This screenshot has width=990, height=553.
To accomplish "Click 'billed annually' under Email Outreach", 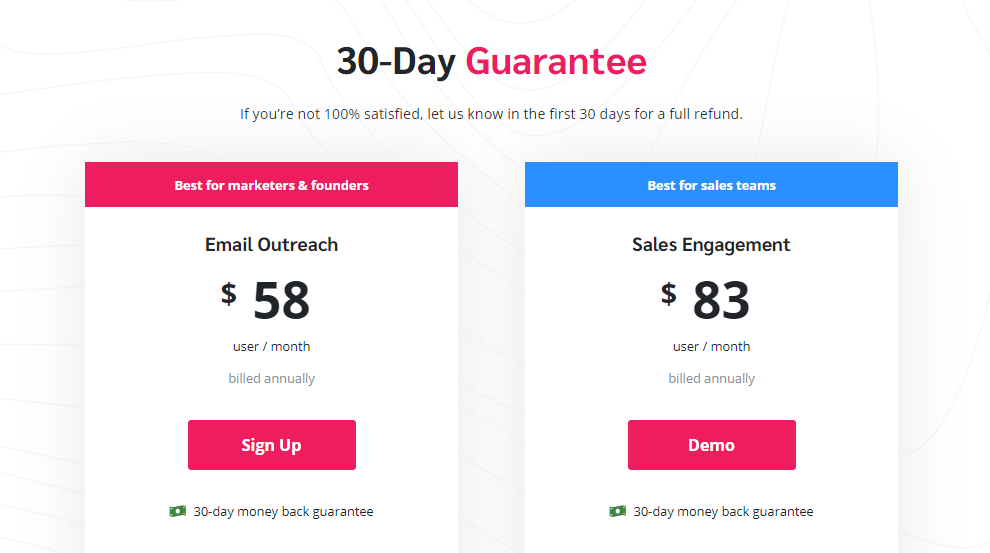I will click(271, 378).
